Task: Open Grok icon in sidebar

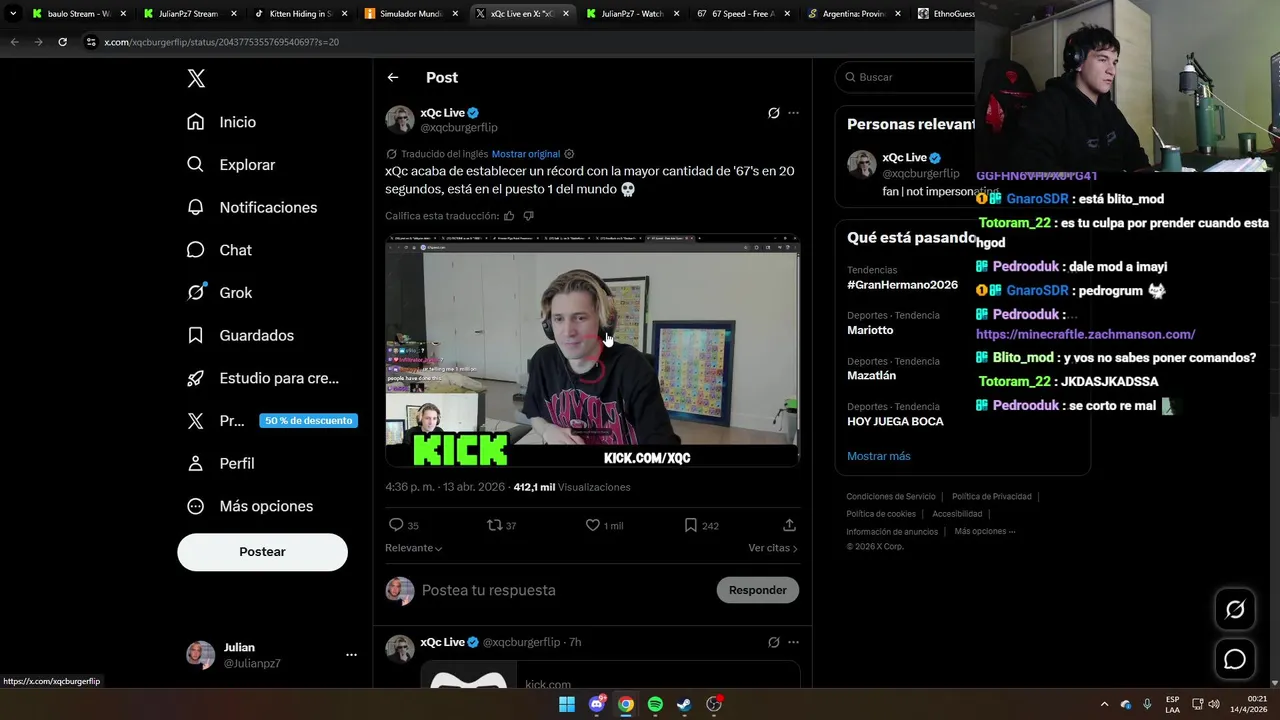Action: click(x=196, y=292)
